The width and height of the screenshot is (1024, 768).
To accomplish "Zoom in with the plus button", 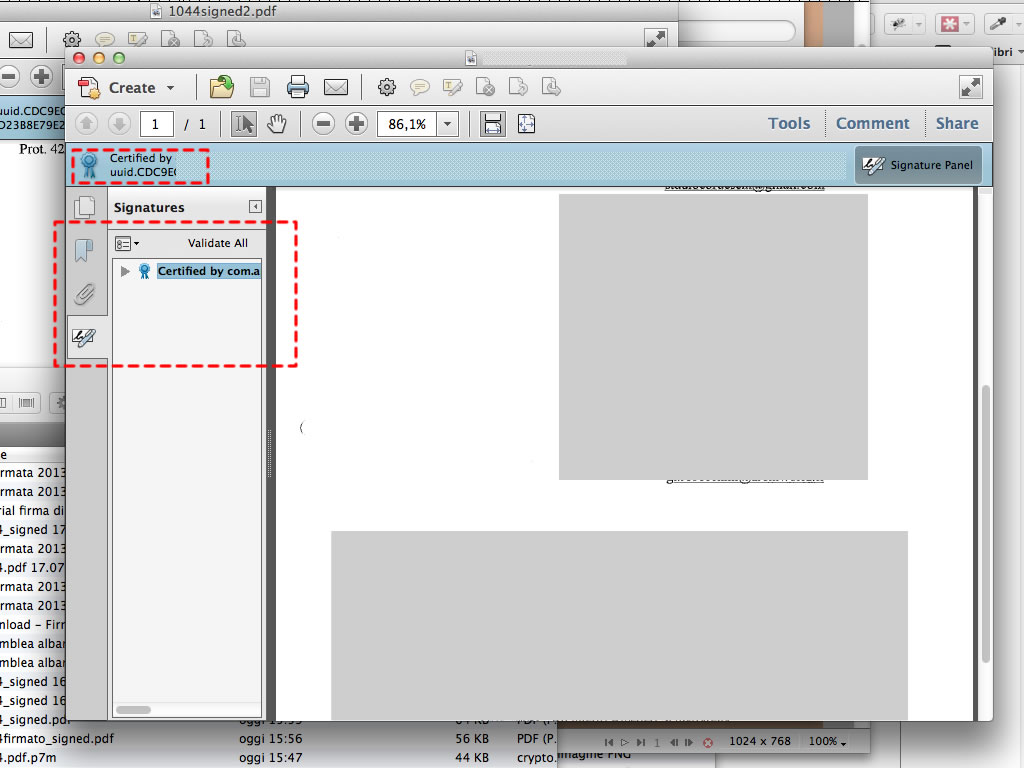I will click(x=356, y=124).
